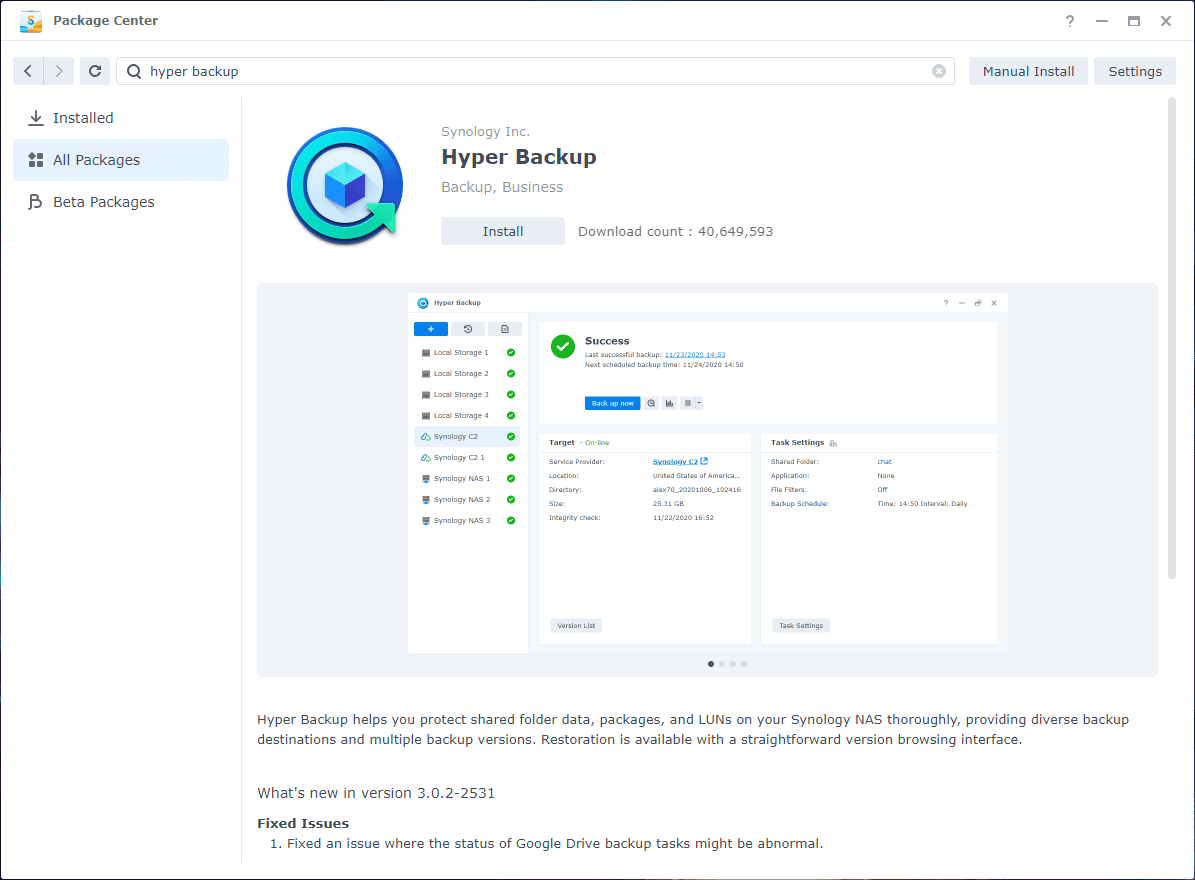Show the second screenshot via carousel dot
1195x880 pixels.
(722, 663)
